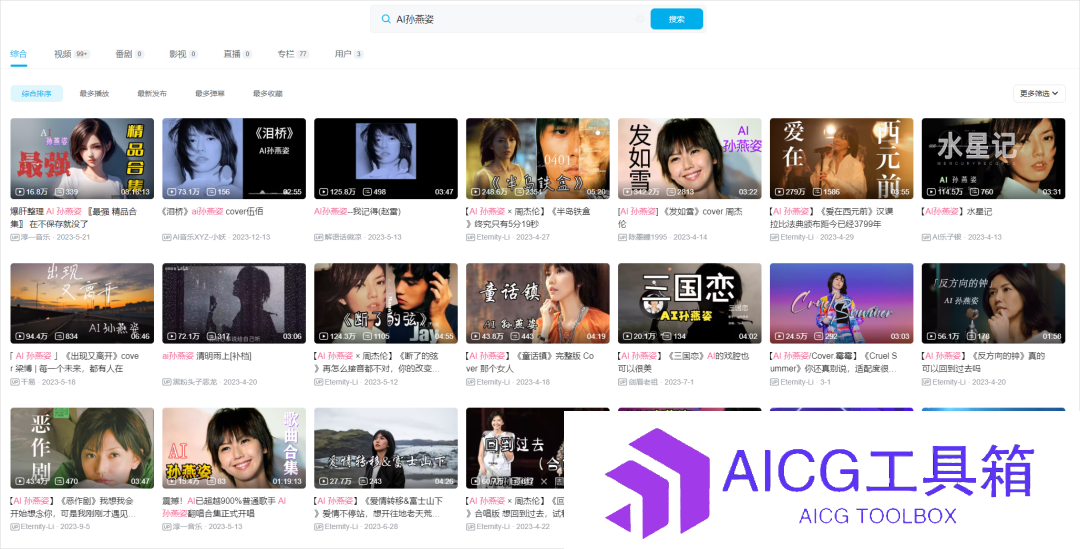
Task: Open the 最强 精品合集 video thumbnail
Action: pos(82,158)
